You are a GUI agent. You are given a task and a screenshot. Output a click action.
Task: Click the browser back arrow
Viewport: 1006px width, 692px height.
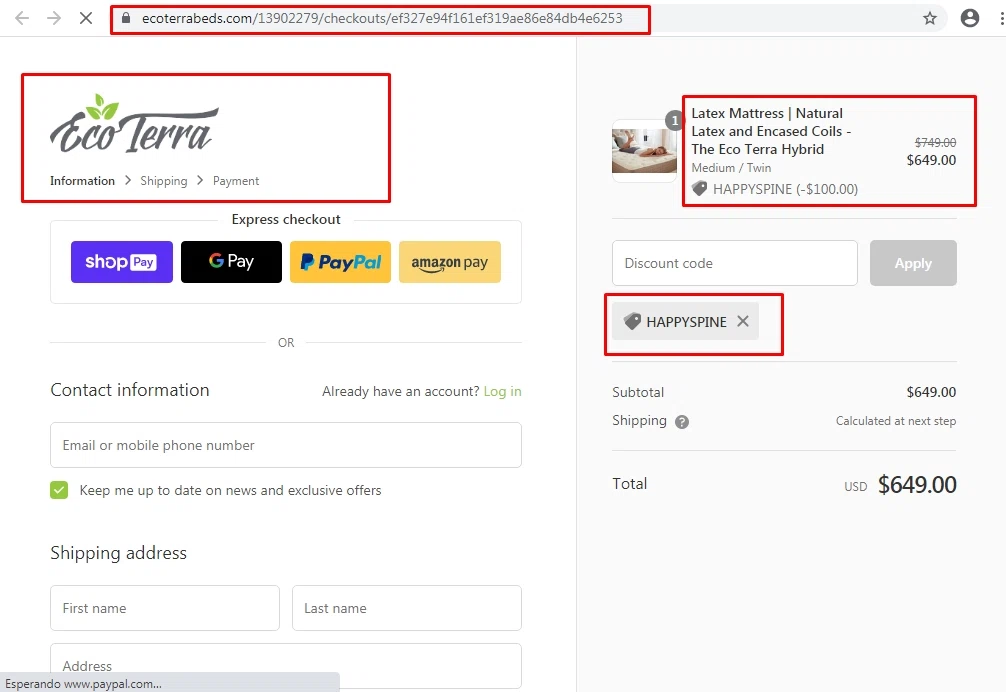(x=22, y=18)
